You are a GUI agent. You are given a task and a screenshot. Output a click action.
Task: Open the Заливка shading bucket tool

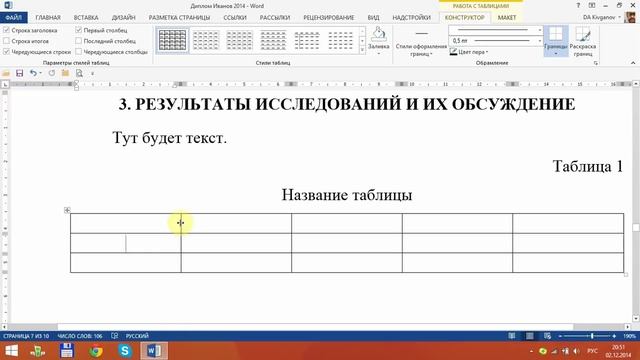pos(378,41)
